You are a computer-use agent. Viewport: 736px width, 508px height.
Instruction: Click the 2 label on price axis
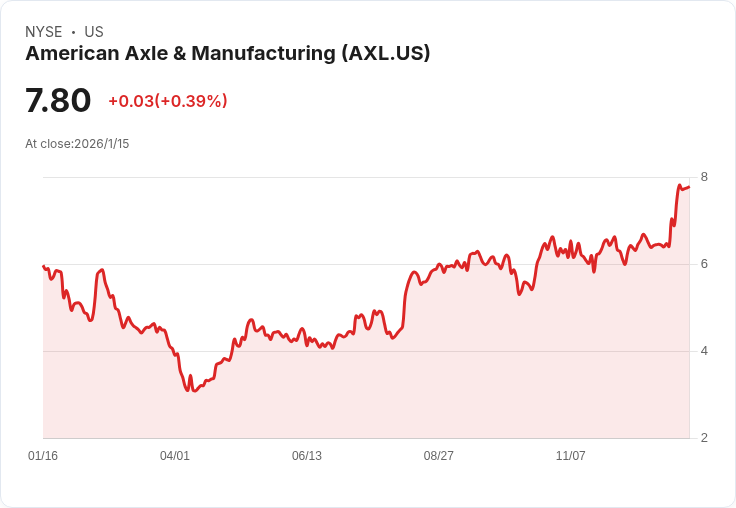704,438
